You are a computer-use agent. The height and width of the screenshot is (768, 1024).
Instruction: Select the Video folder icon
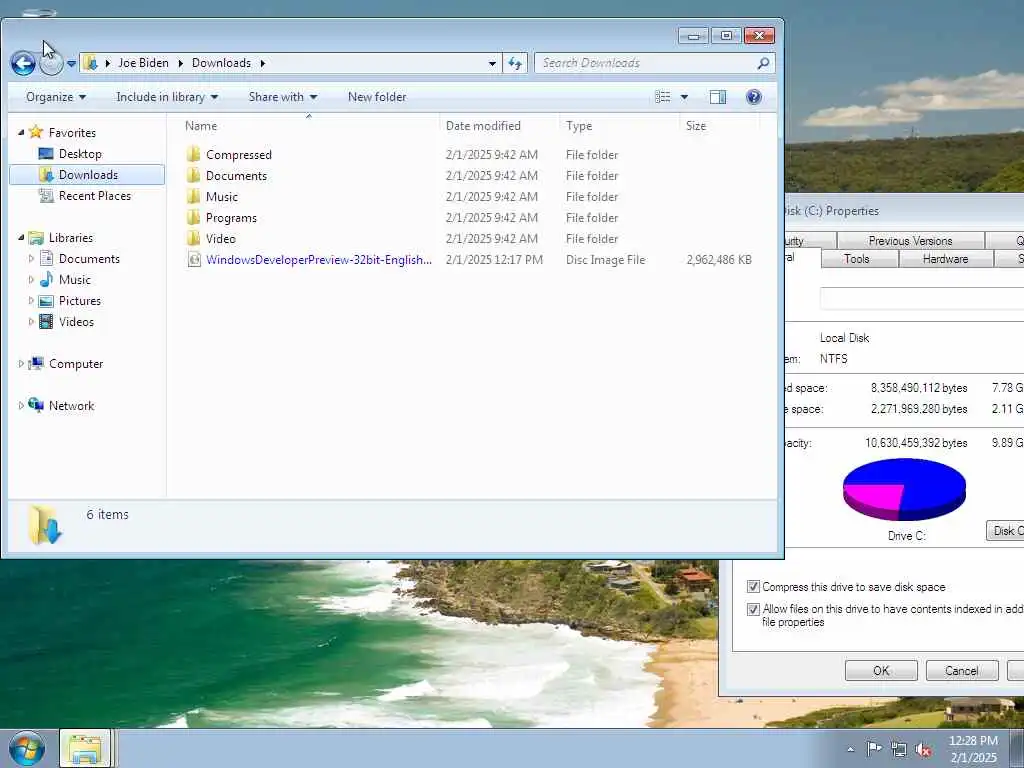coord(193,238)
